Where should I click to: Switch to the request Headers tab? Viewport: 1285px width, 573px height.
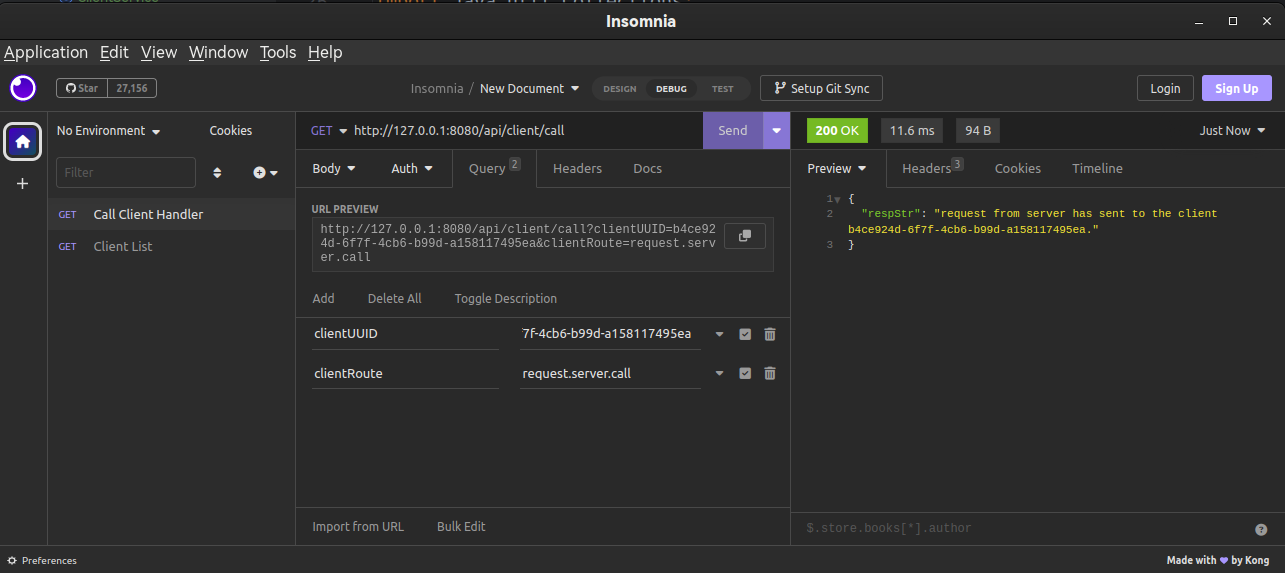point(577,168)
